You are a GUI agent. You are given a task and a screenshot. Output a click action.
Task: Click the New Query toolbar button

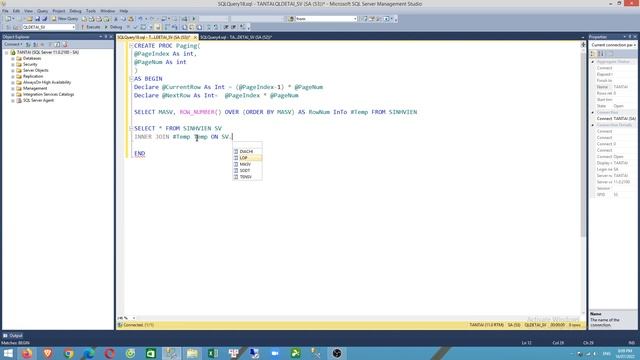point(65,19)
